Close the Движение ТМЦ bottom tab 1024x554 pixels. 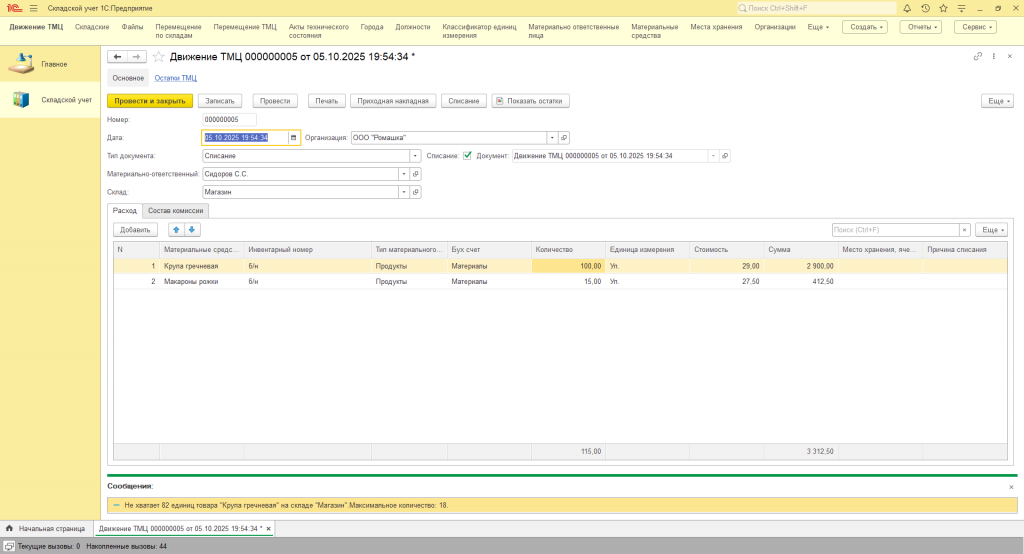click(268, 529)
